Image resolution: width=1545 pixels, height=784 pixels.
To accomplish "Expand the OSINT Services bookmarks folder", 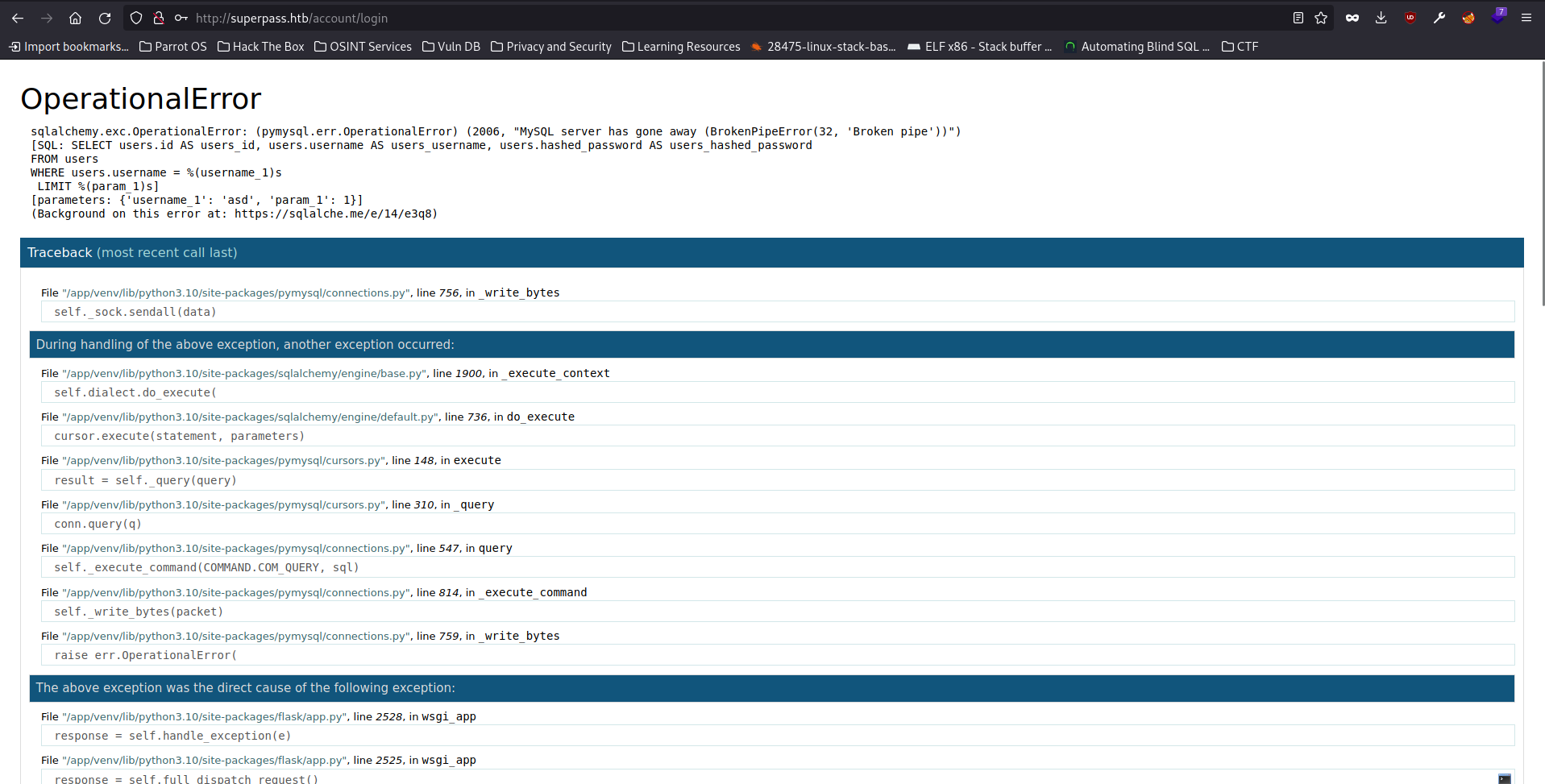I will tap(363, 47).
